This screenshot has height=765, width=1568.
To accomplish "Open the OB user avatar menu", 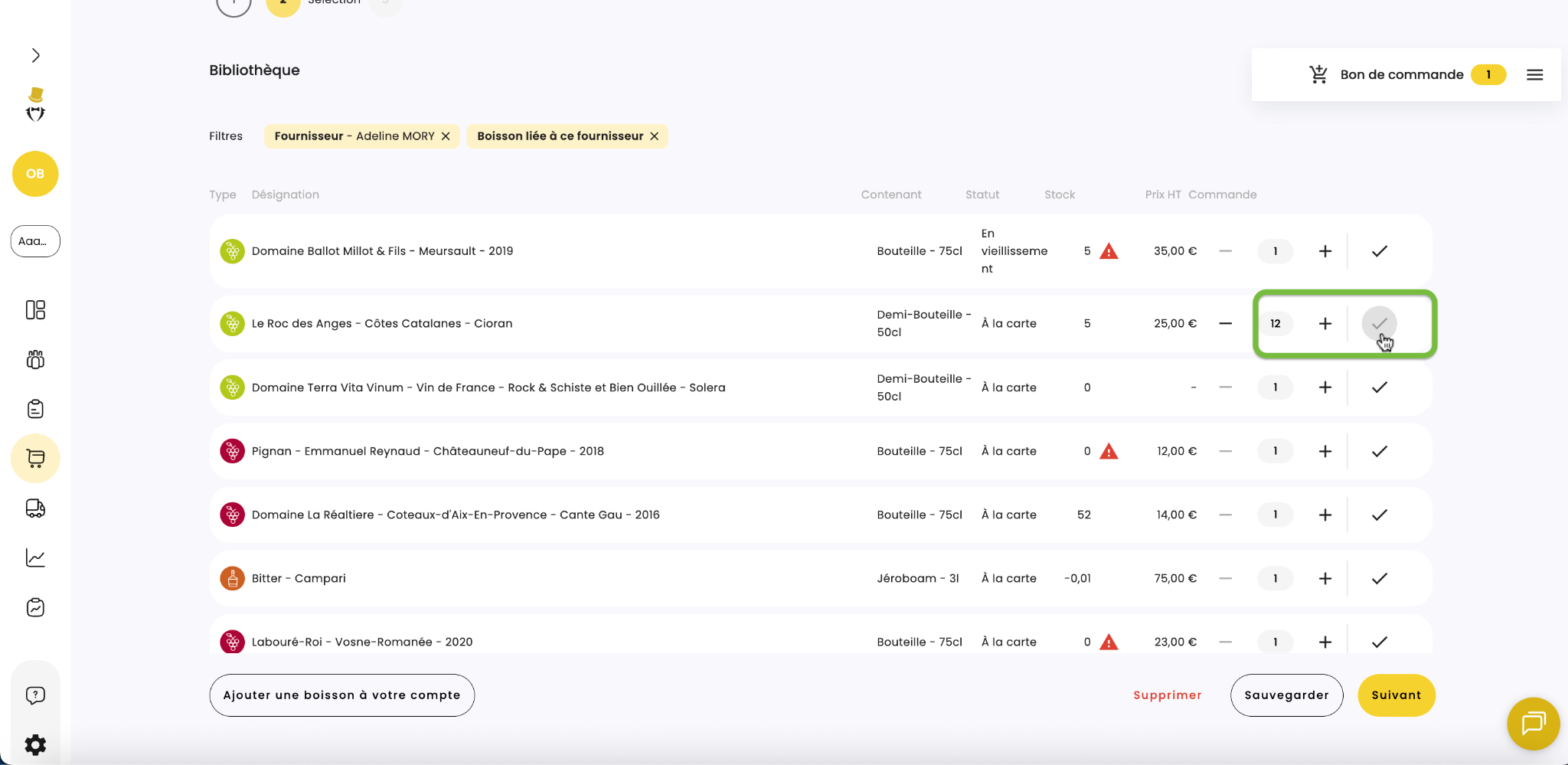I will 35,174.
